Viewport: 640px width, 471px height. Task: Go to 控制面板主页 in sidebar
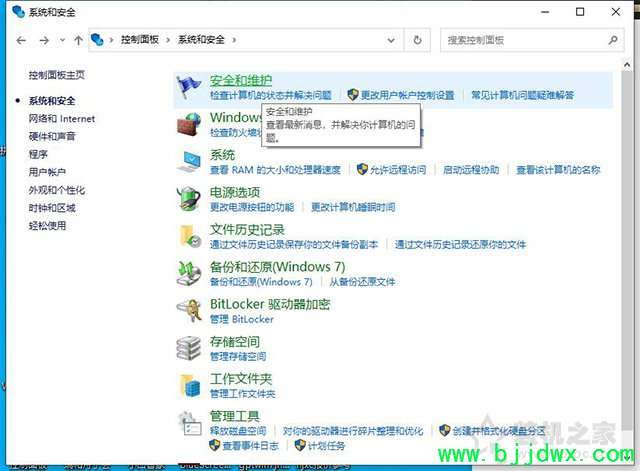tap(57, 75)
